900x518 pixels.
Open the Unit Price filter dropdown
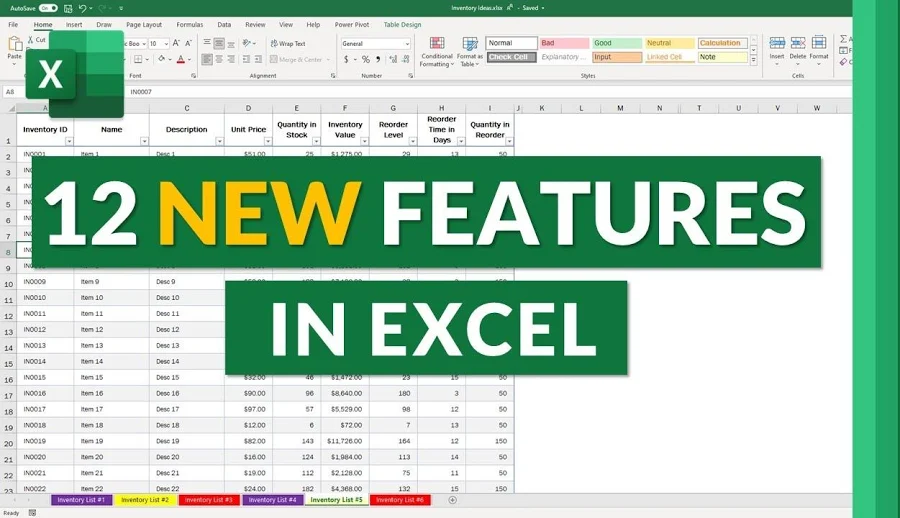267,141
